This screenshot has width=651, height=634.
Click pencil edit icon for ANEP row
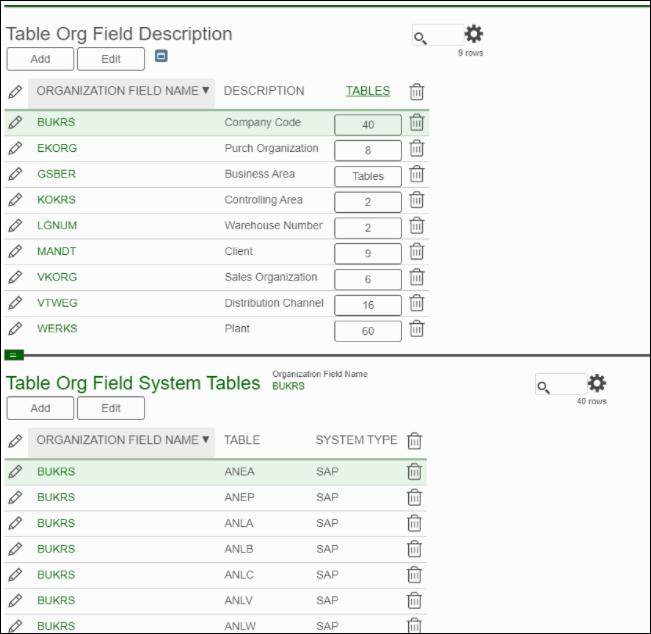click(x=15, y=497)
